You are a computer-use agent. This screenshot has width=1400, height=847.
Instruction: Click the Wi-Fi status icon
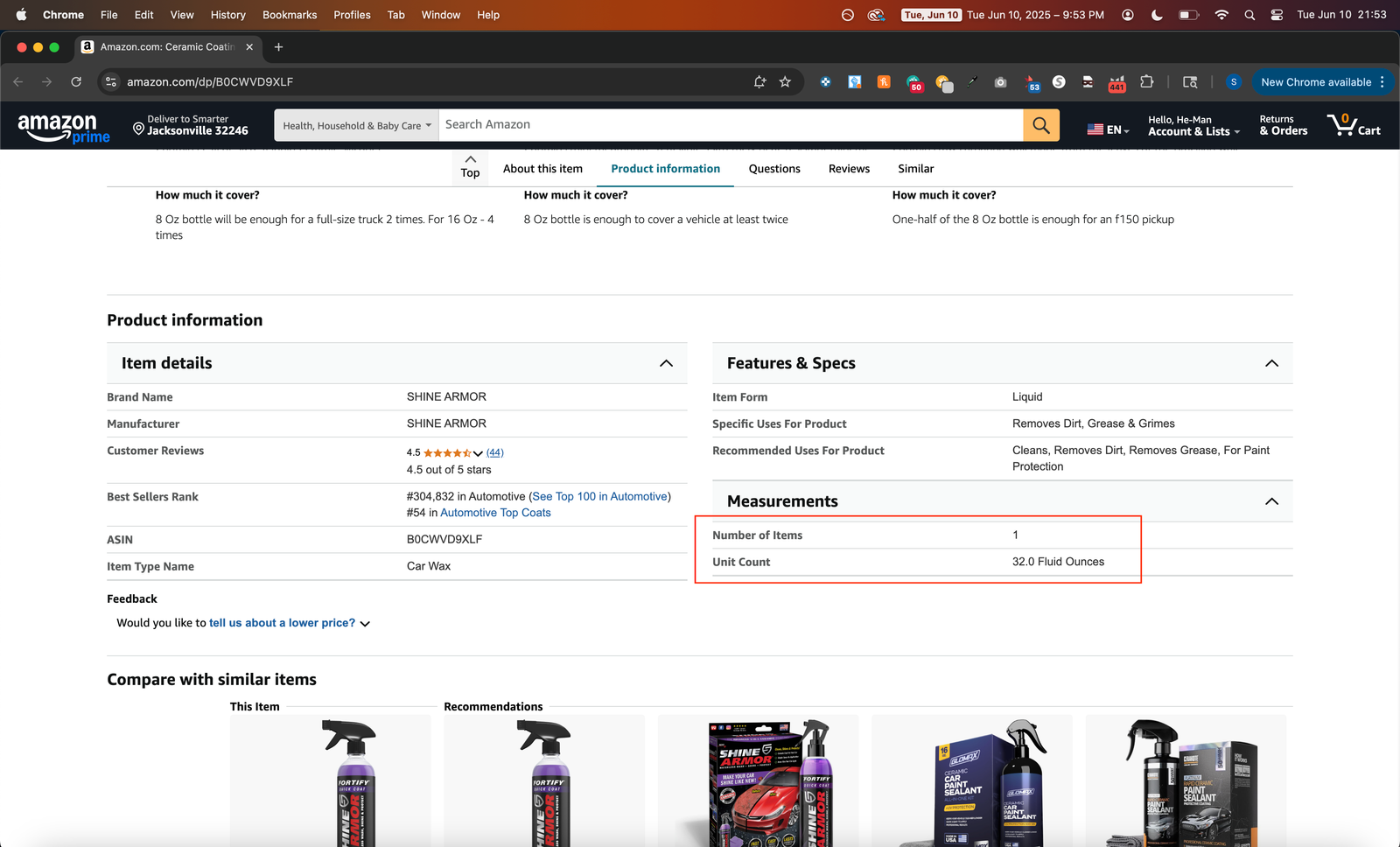[x=1221, y=15]
